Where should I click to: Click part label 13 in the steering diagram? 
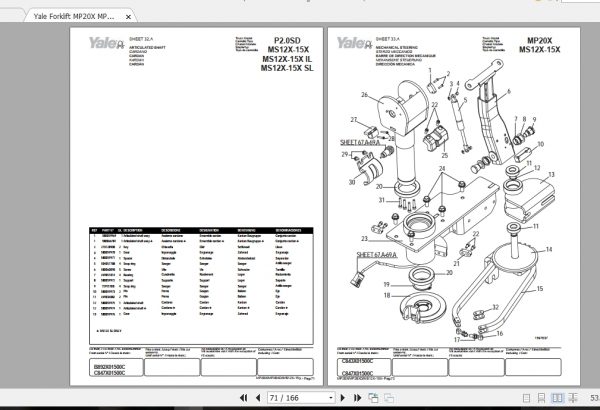coord(551,175)
